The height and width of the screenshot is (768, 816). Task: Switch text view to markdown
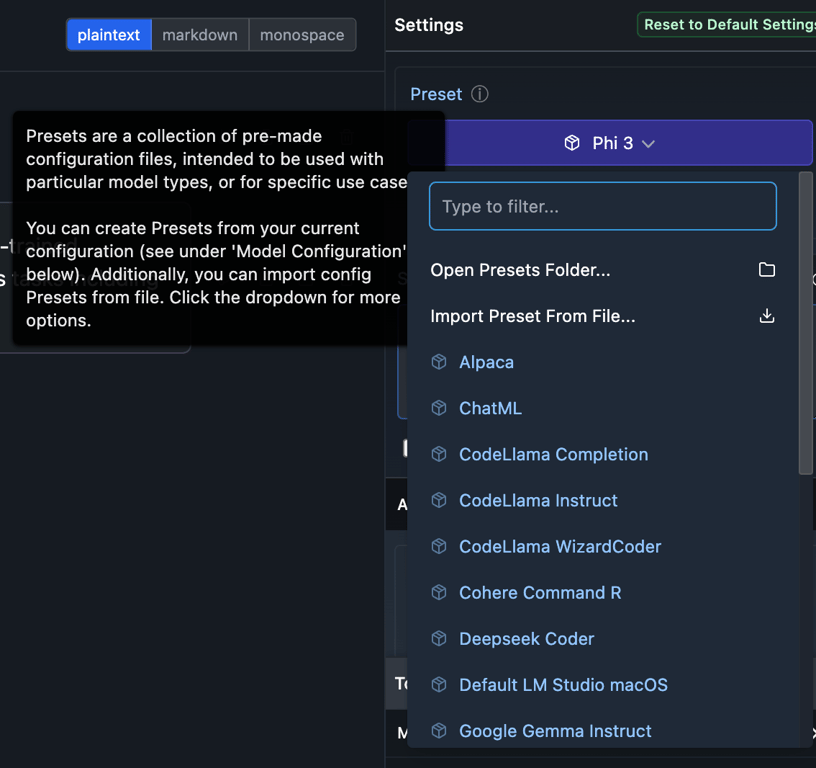[x=200, y=35]
